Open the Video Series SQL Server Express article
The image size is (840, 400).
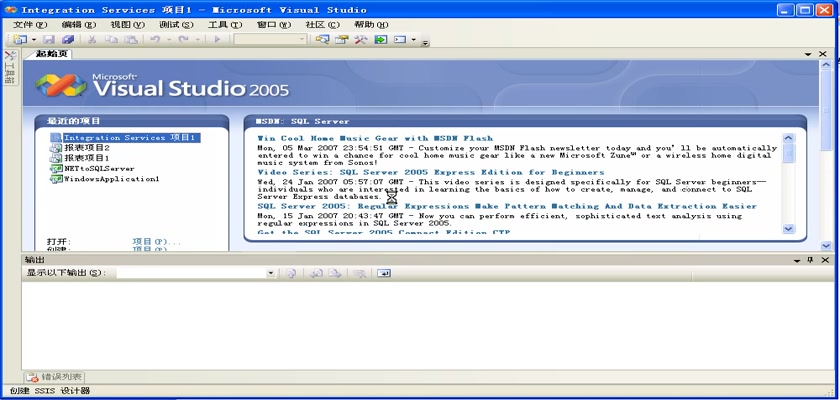tap(431, 172)
